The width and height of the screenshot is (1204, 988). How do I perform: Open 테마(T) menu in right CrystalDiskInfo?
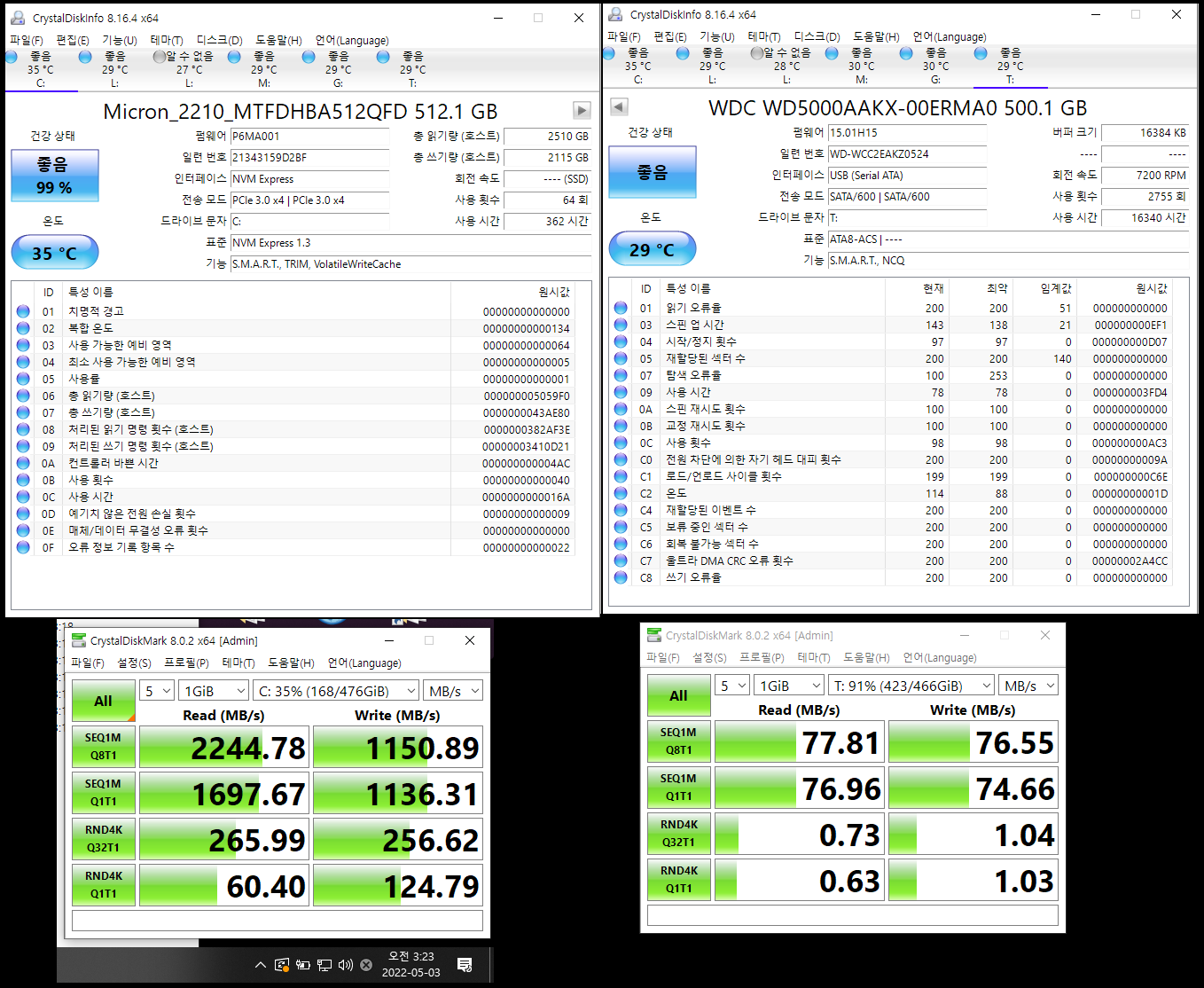(x=764, y=36)
